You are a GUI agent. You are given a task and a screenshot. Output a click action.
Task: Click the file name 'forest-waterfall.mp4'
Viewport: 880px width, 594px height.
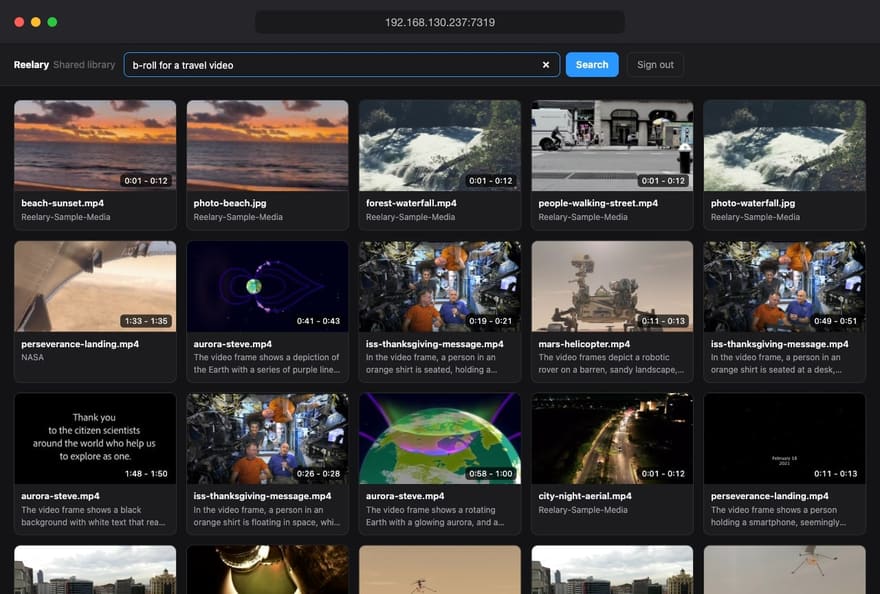point(411,203)
